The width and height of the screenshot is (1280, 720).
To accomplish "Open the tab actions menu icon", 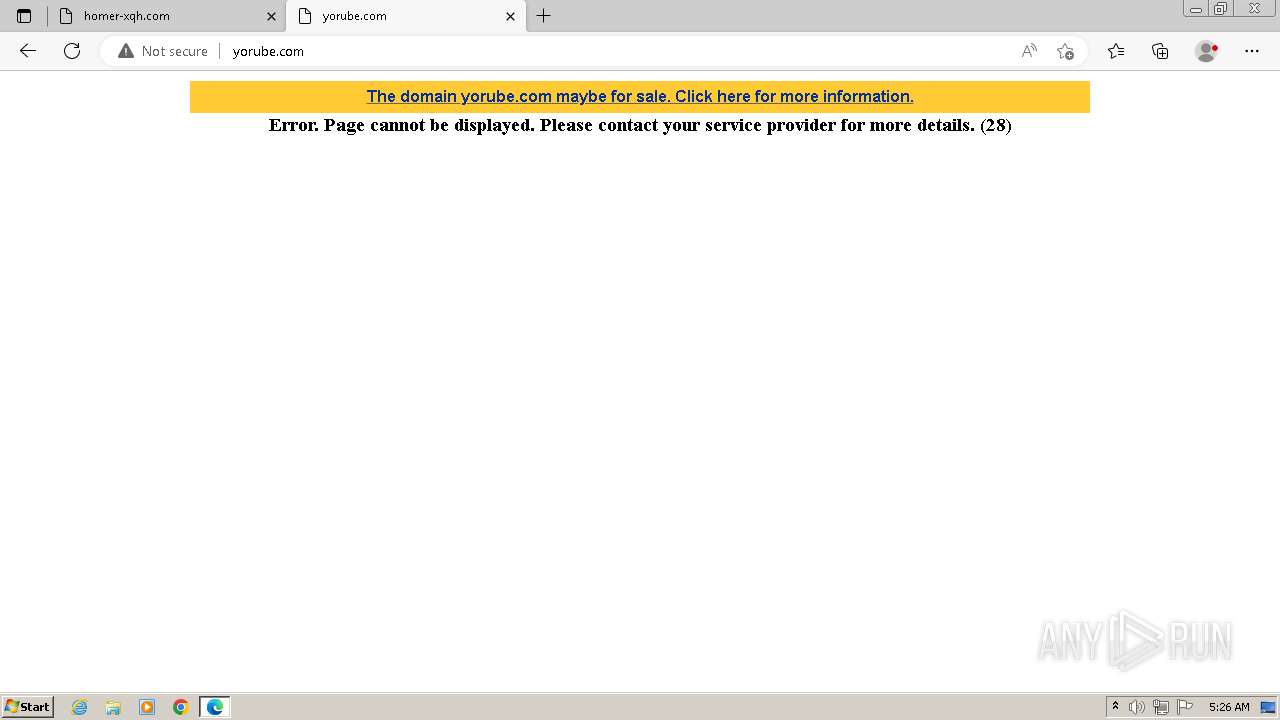I will click(x=24, y=16).
